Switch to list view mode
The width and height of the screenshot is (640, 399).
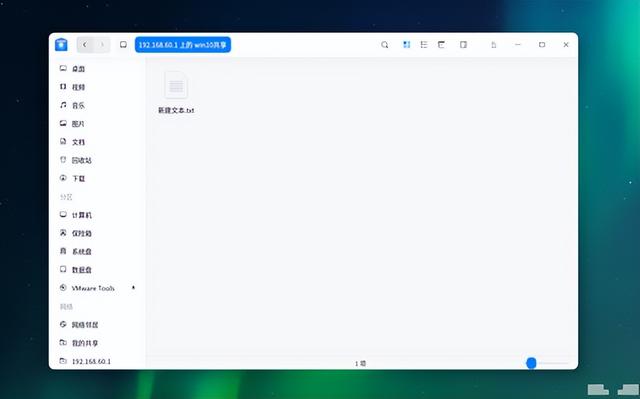tap(424, 44)
